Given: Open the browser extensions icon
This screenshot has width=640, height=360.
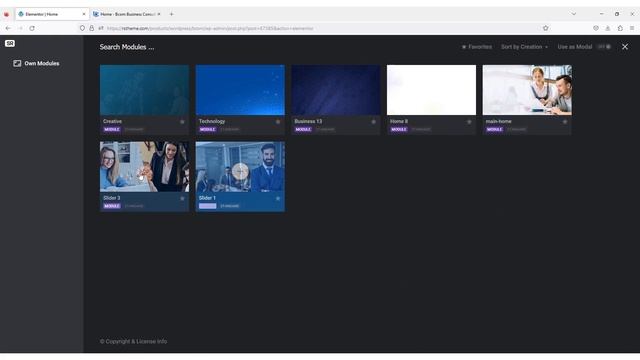Looking at the screenshot, I should pyautogui.click(x=620, y=28).
